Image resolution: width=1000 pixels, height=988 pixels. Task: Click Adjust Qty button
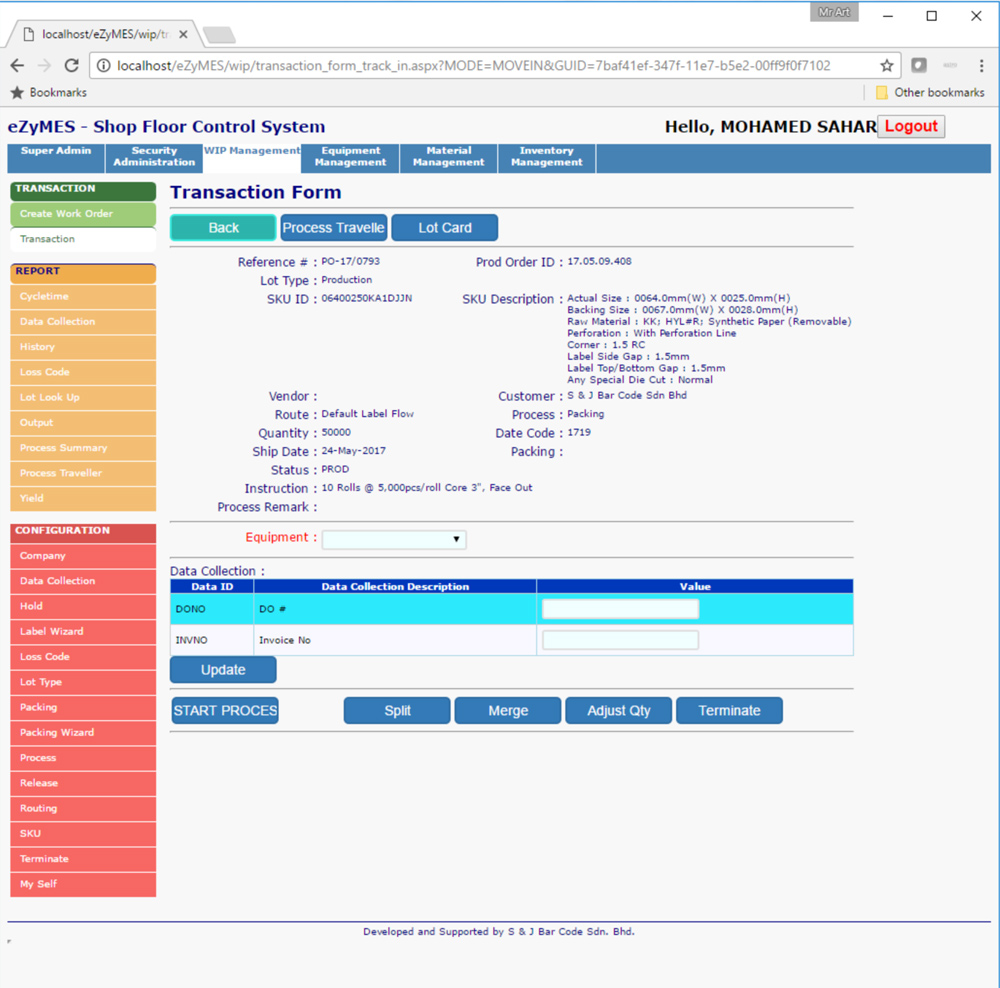(618, 710)
